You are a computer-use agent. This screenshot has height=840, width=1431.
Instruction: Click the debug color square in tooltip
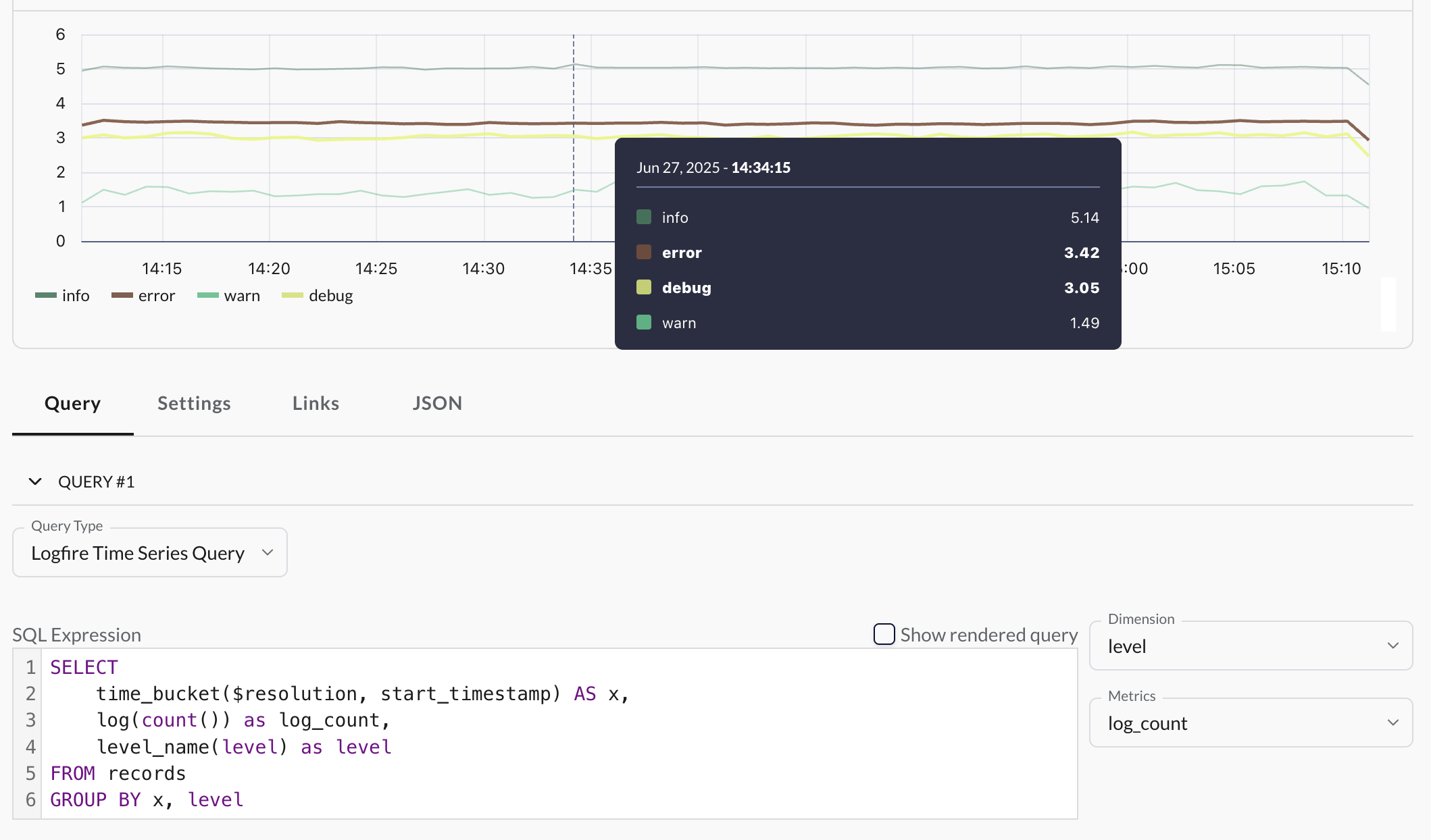coord(643,287)
